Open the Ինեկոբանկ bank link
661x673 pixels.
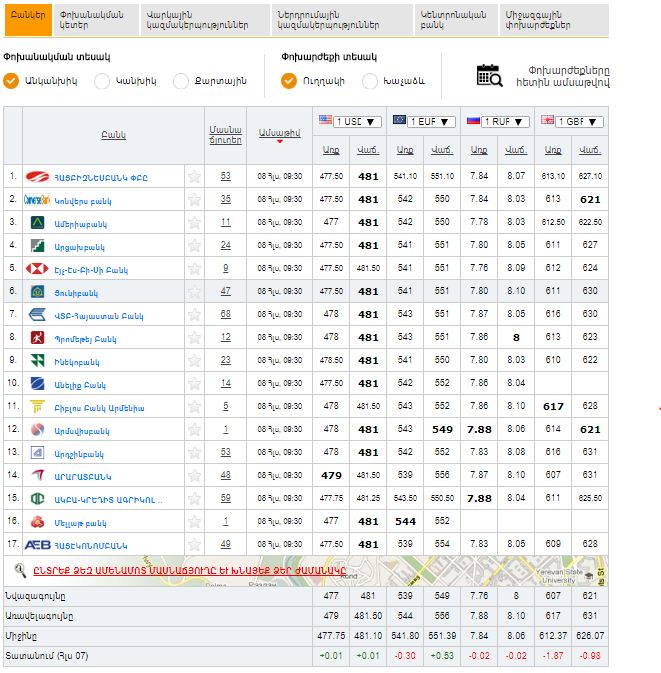pos(77,361)
